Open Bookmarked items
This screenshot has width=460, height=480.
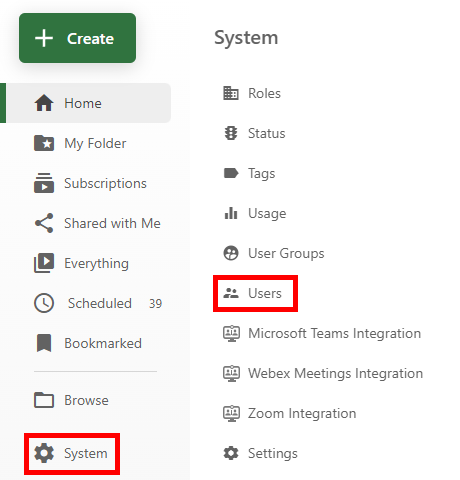pos(103,343)
